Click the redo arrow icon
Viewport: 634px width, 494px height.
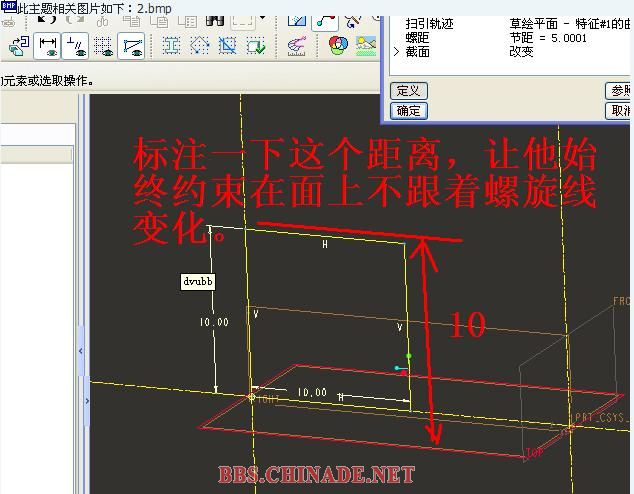pos(75,20)
